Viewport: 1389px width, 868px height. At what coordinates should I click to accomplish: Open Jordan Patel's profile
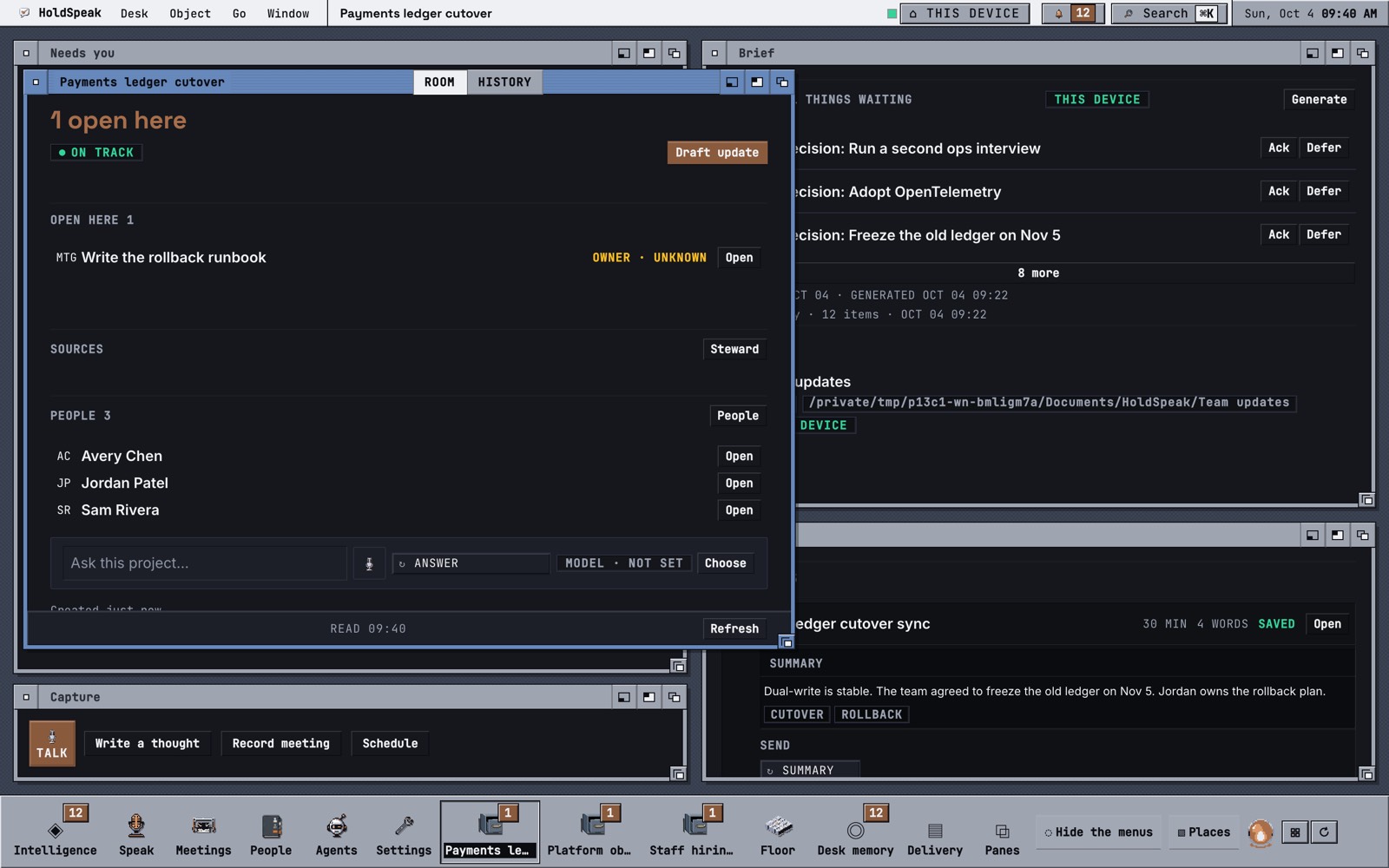(739, 483)
